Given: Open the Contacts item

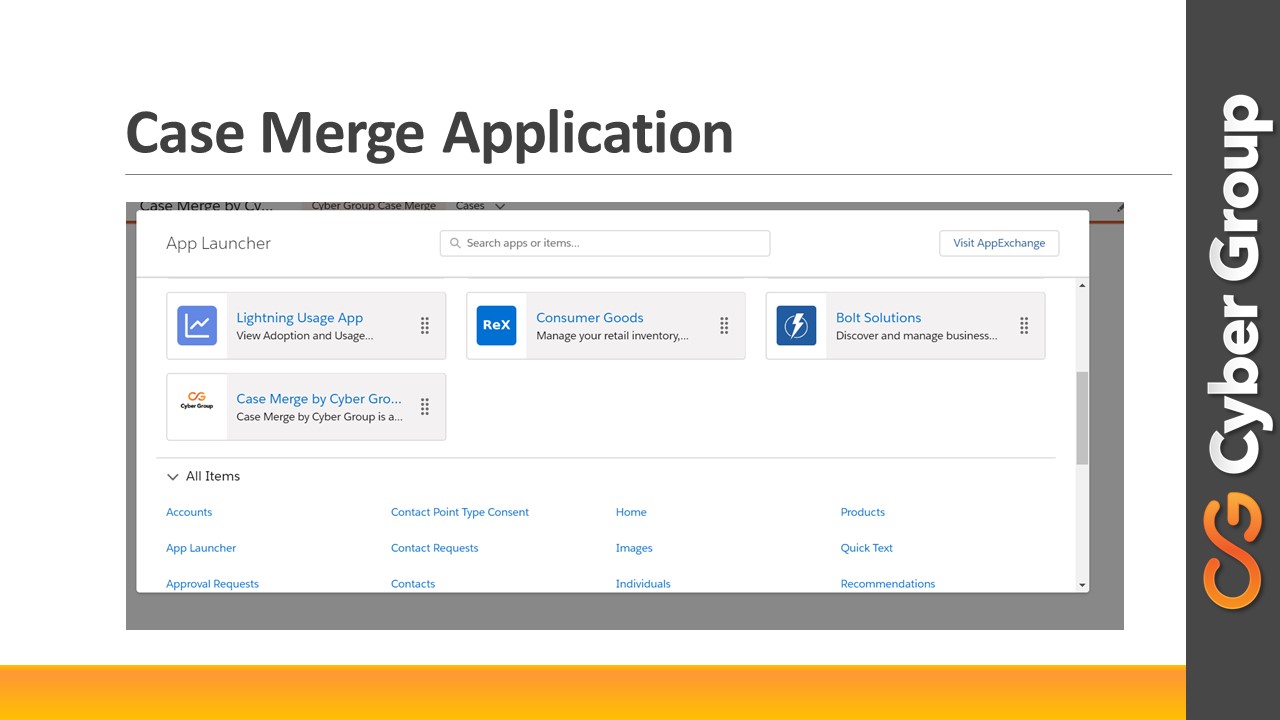Looking at the screenshot, I should pos(413,583).
